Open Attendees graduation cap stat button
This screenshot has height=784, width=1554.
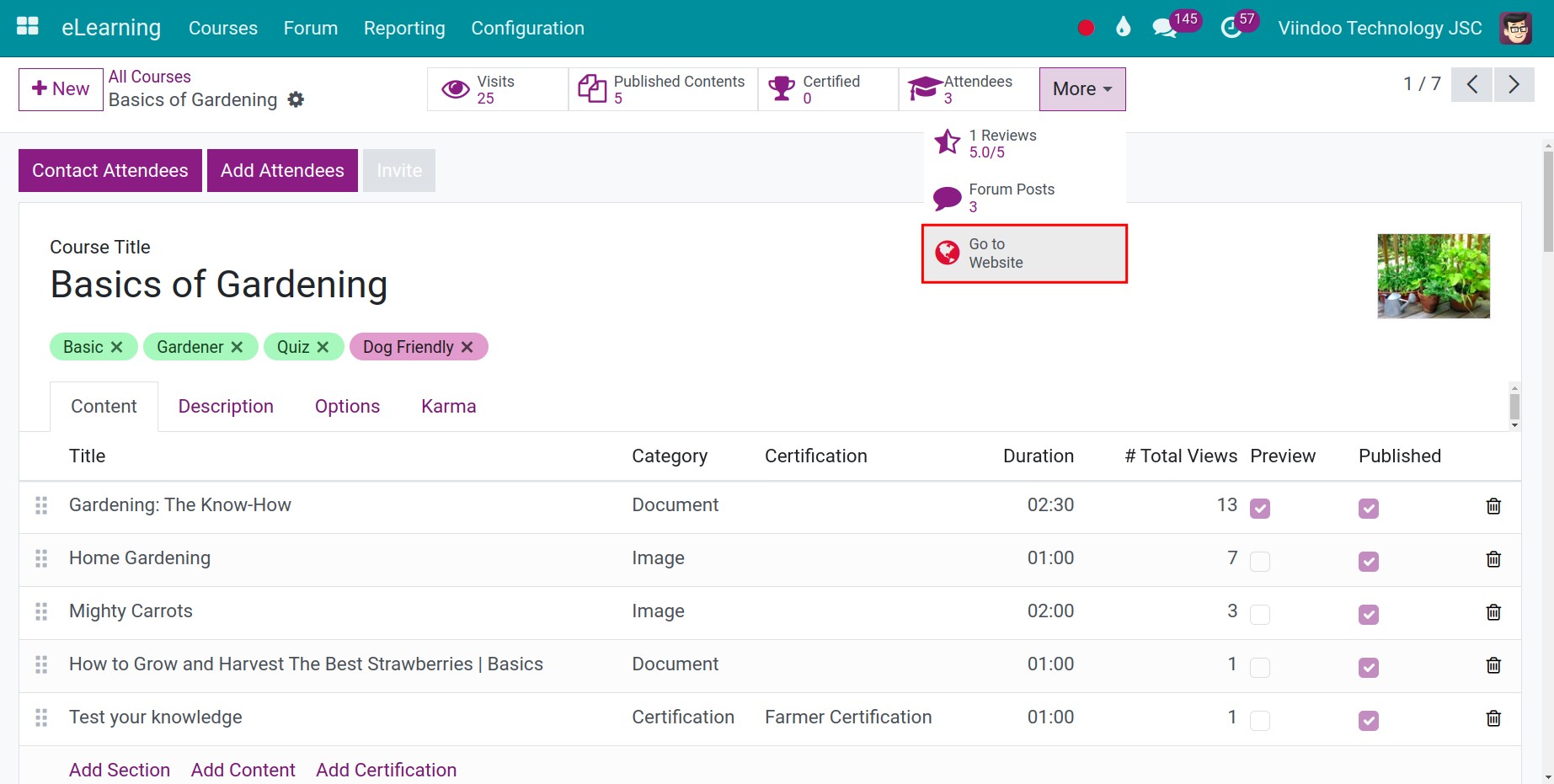point(969,89)
